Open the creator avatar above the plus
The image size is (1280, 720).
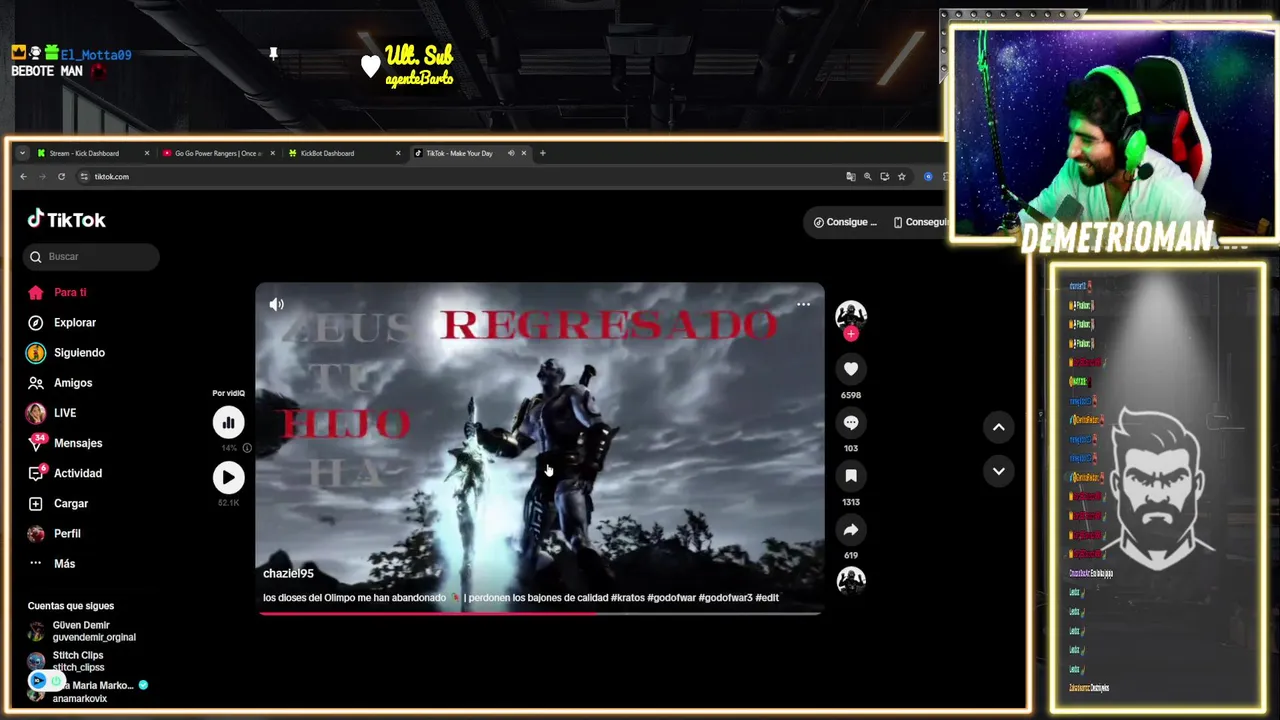coord(851,314)
